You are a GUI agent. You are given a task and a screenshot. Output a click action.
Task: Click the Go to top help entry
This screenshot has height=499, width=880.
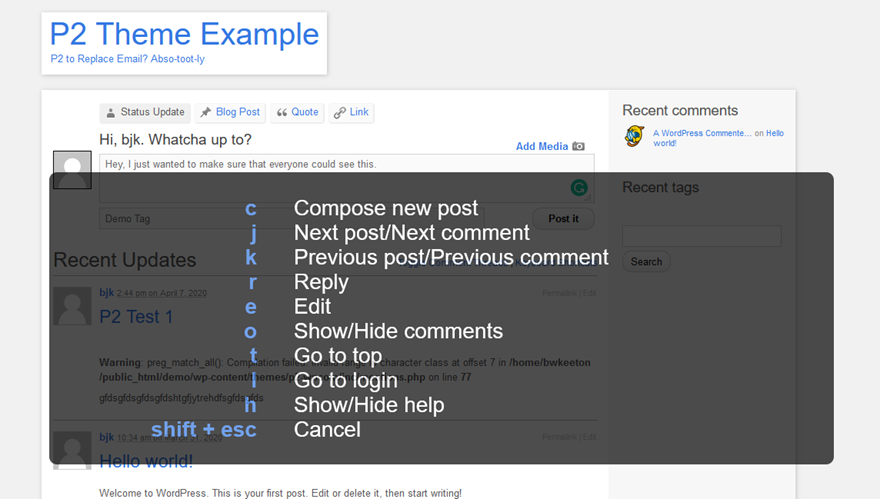pos(338,356)
